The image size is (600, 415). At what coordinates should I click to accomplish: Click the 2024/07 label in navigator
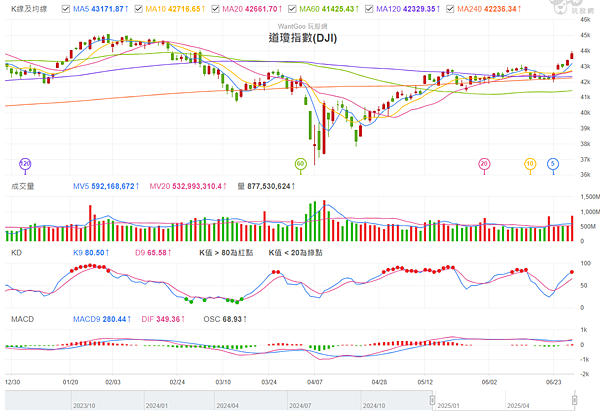tap(300, 405)
